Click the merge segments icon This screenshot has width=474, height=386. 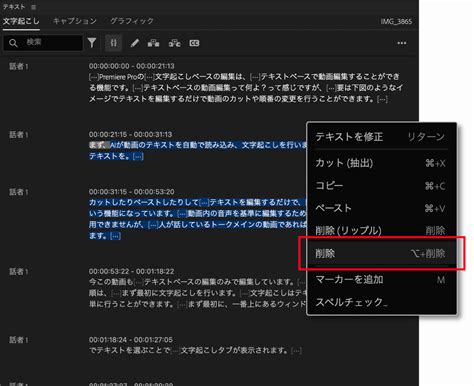click(153, 43)
